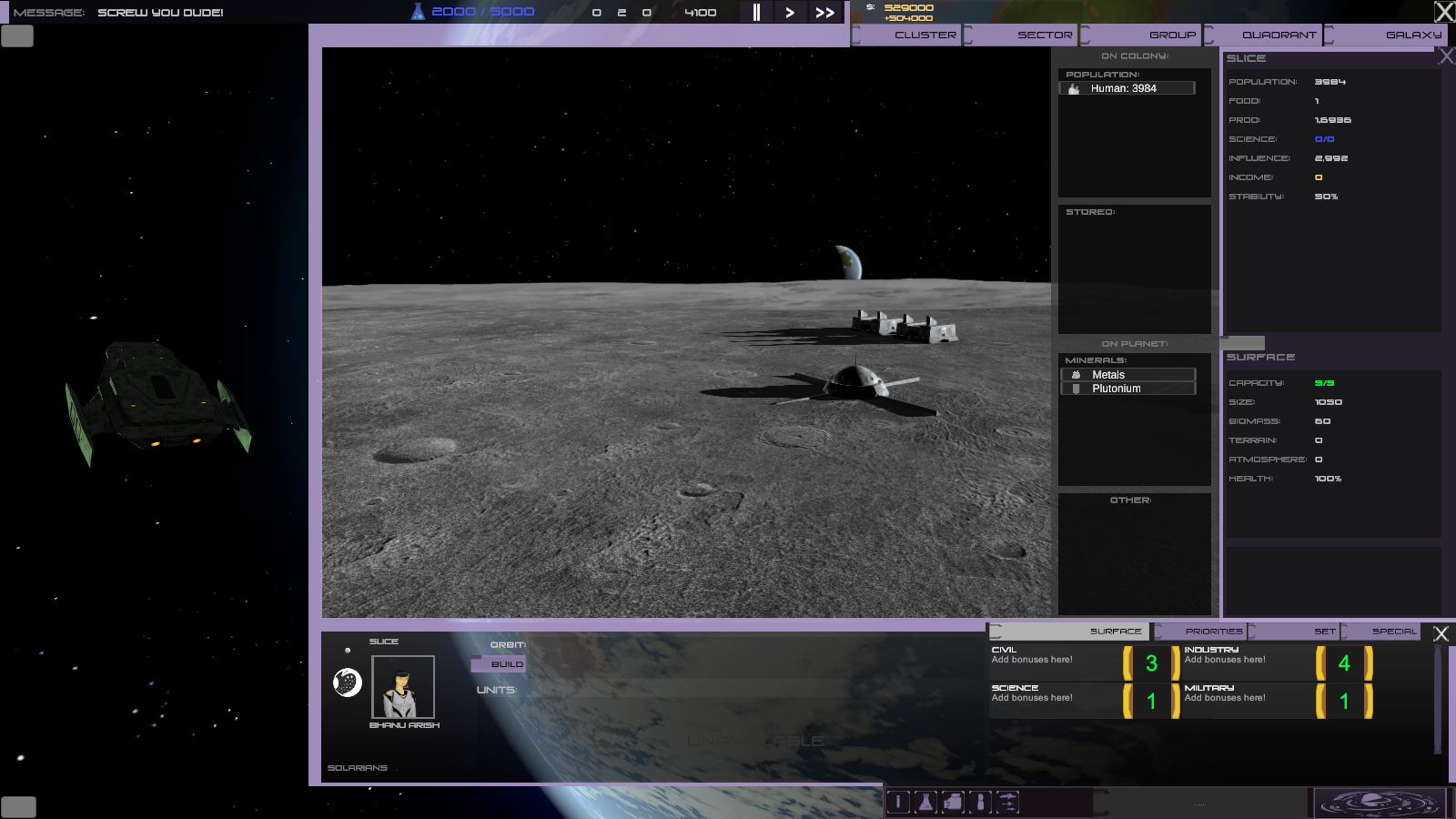The height and width of the screenshot is (819, 1456).
Task: Click the fleet ships icon in bottom toolbar
Action: point(1007,802)
